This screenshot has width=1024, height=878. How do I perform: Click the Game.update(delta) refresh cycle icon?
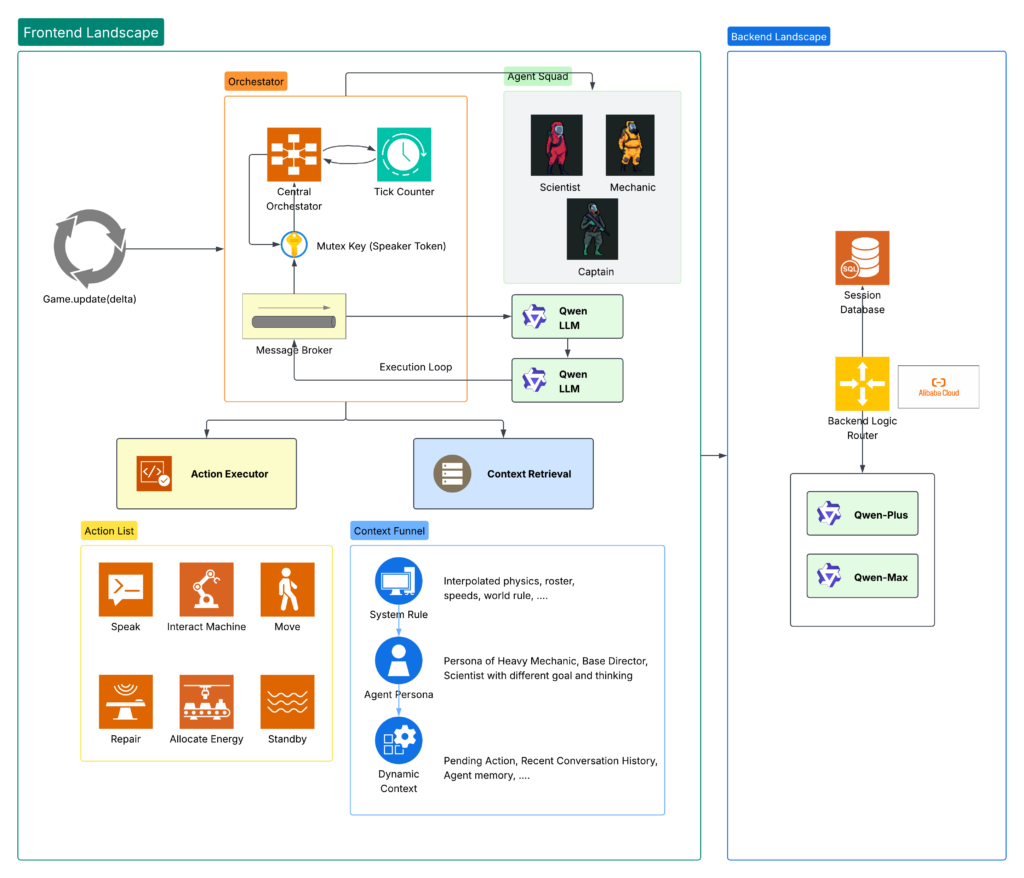89,248
